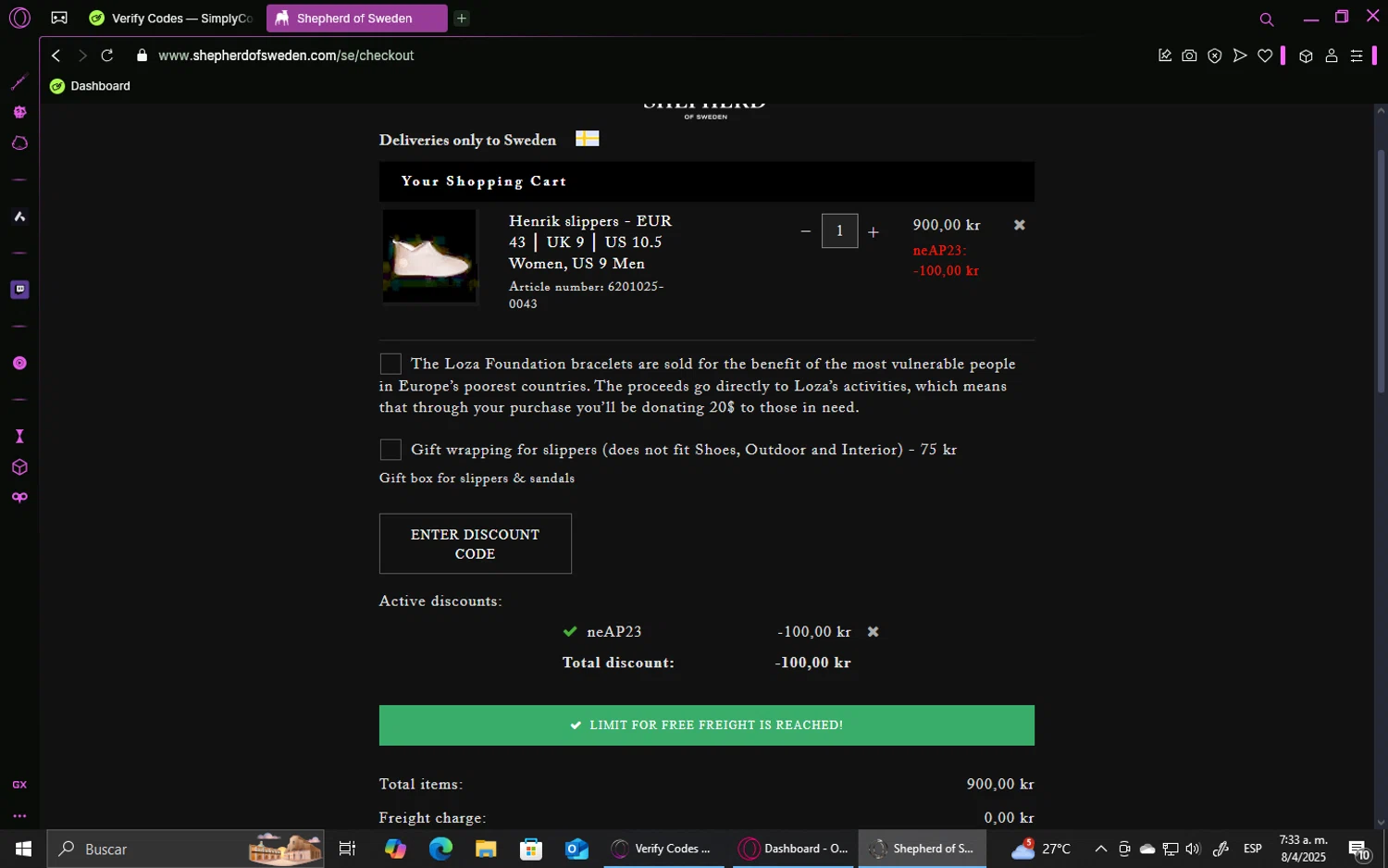Open the cube icon in the browser toolbar
Screen dimensions: 1388x868
(x=1306, y=56)
